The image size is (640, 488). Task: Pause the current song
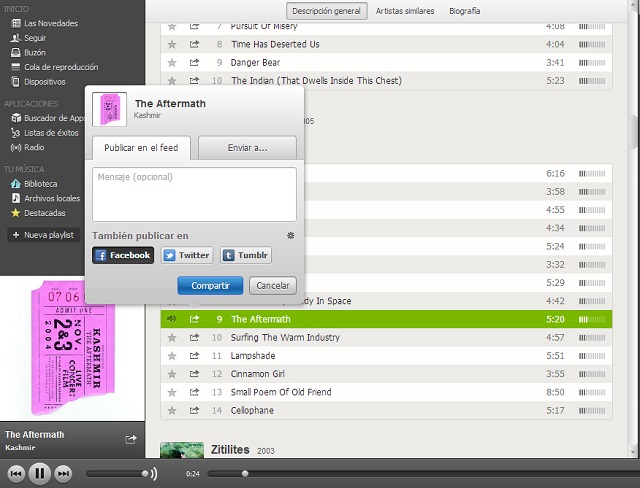tap(39, 473)
